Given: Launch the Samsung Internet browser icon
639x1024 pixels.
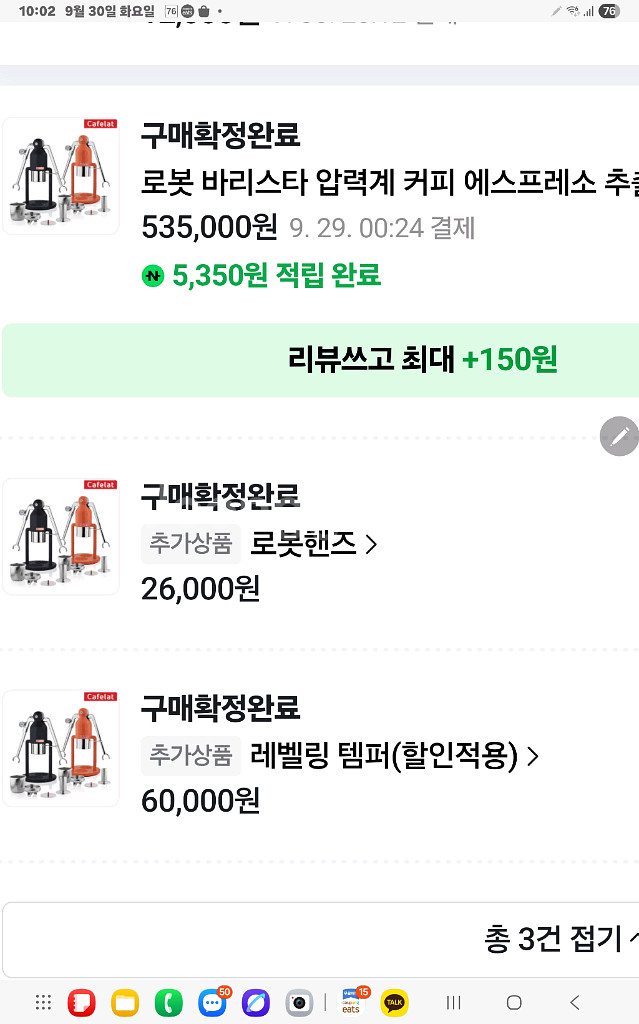Looking at the screenshot, I should [256, 1002].
